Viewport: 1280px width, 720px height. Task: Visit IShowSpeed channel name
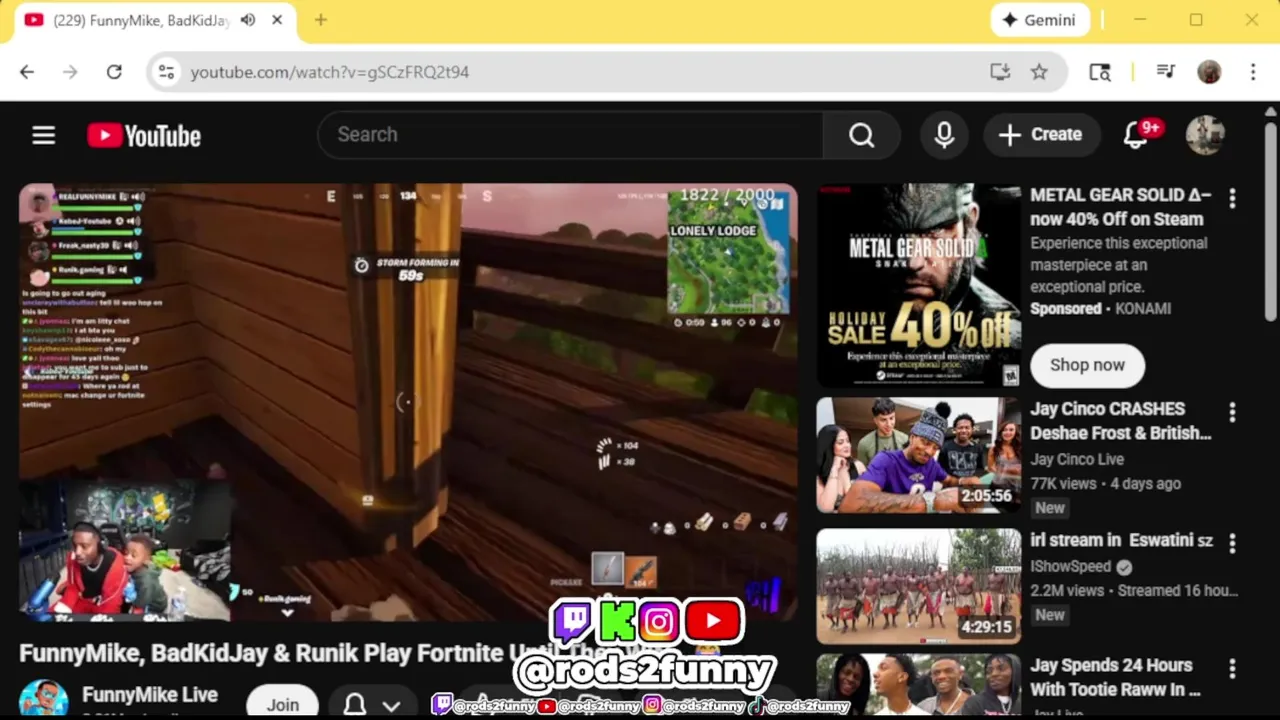click(1071, 566)
